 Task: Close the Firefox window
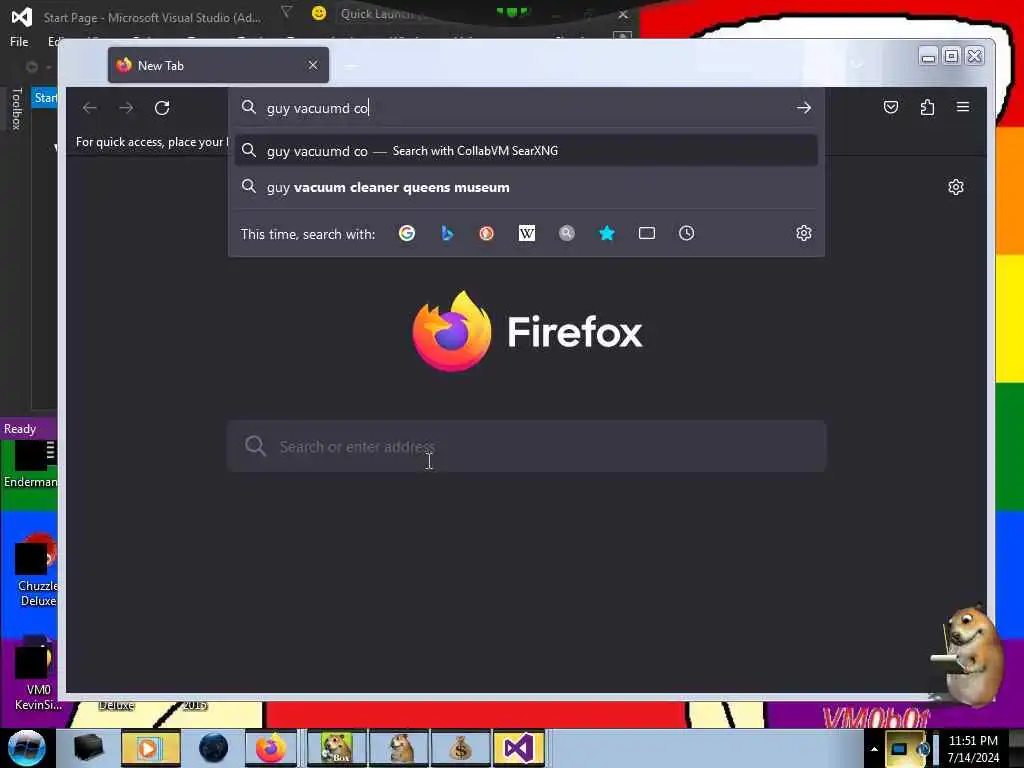[975, 57]
